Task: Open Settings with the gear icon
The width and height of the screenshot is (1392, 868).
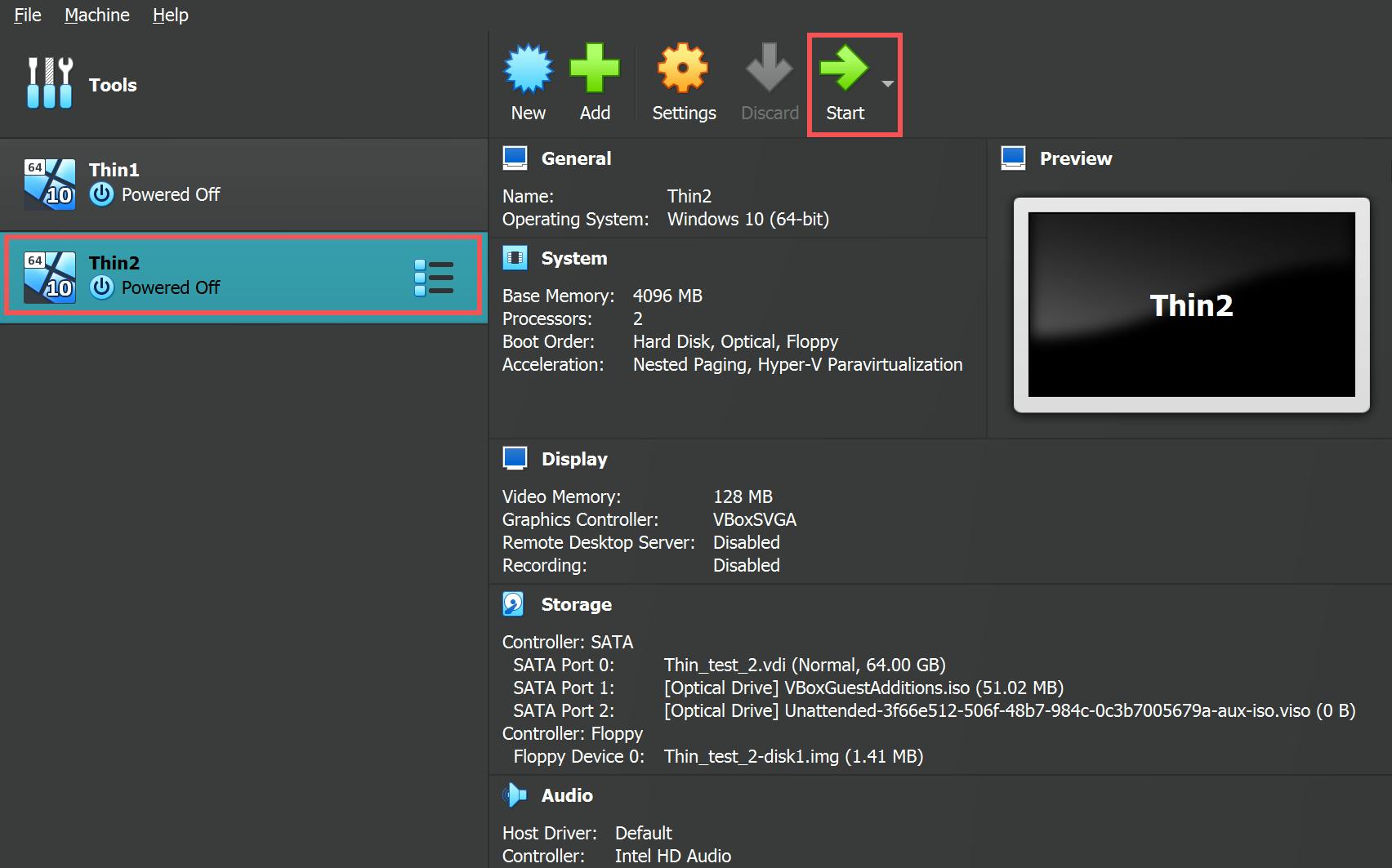Action: (683, 69)
